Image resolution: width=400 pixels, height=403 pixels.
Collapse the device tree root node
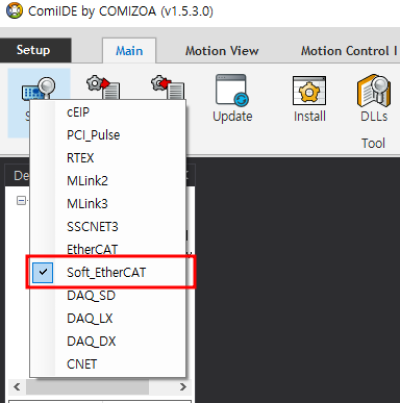21,200
